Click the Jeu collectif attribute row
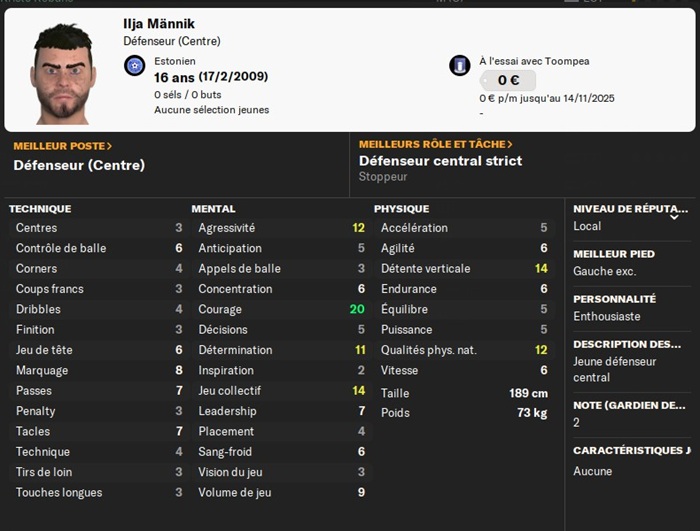 [x=281, y=391]
